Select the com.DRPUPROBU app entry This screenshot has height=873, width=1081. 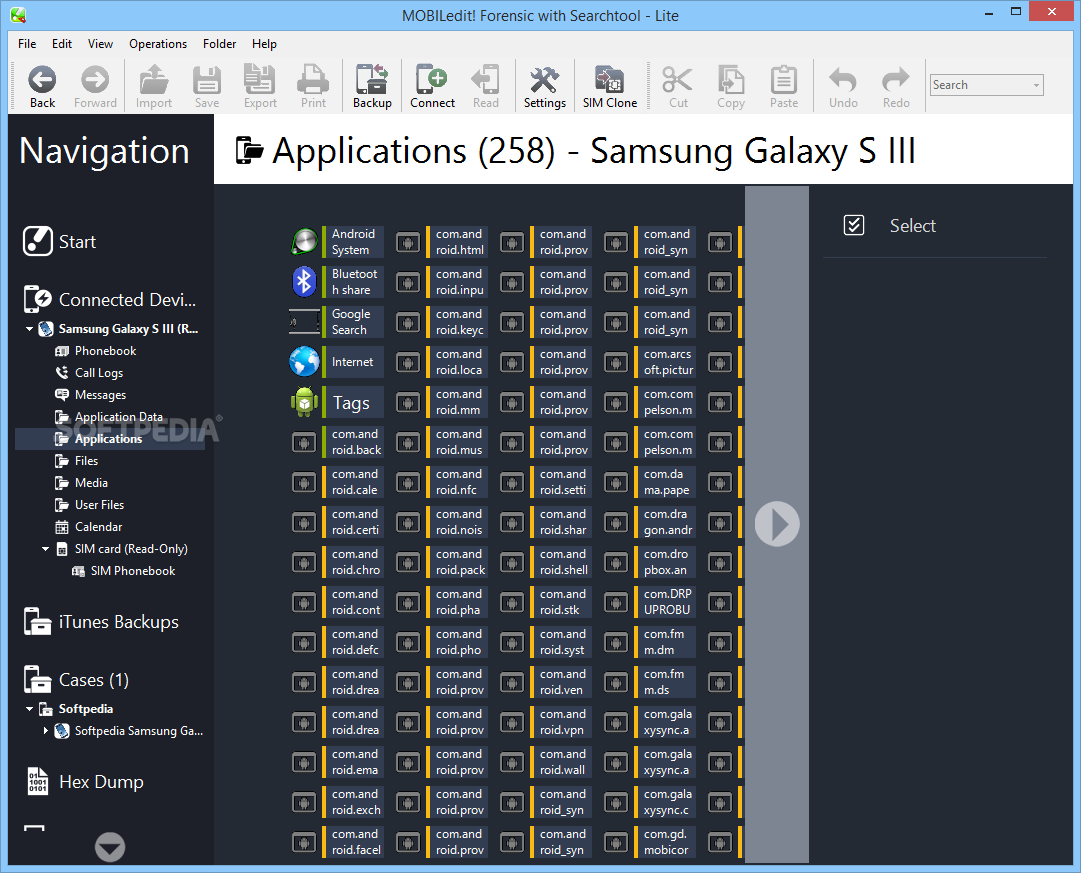point(649,601)
